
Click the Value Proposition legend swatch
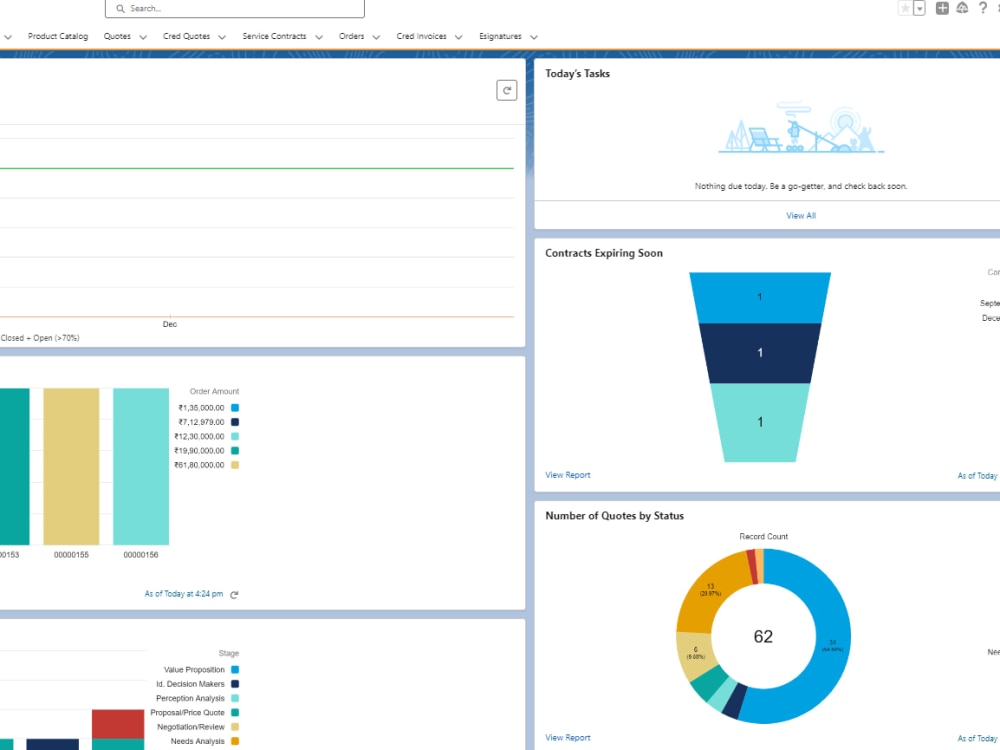pos(235,670)
